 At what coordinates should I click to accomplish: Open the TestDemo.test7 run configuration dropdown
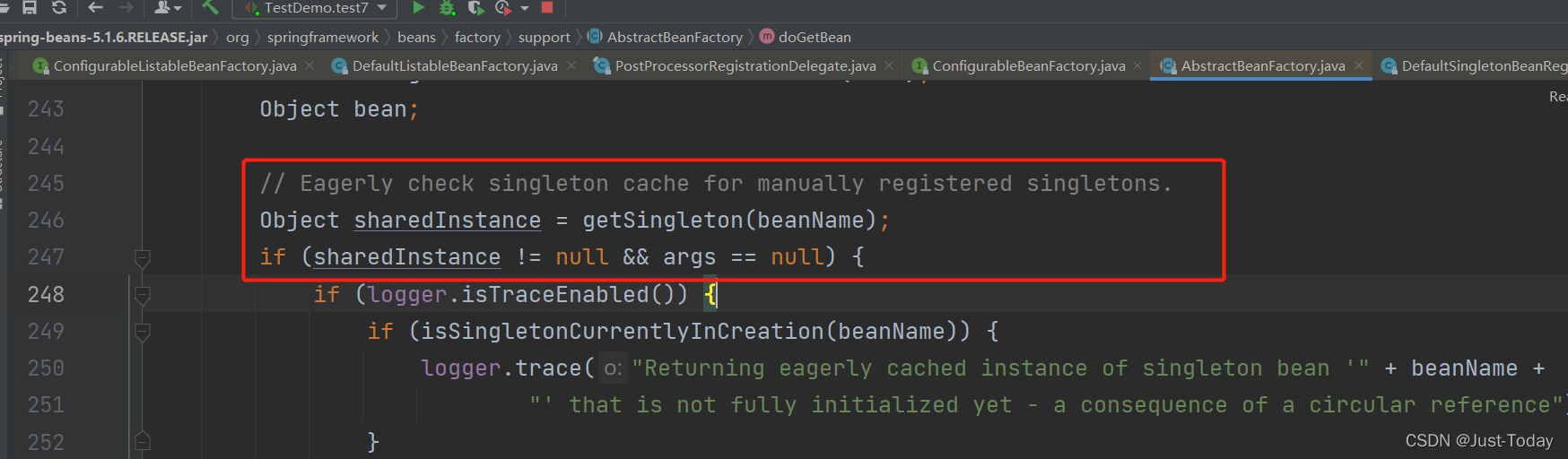316,8
